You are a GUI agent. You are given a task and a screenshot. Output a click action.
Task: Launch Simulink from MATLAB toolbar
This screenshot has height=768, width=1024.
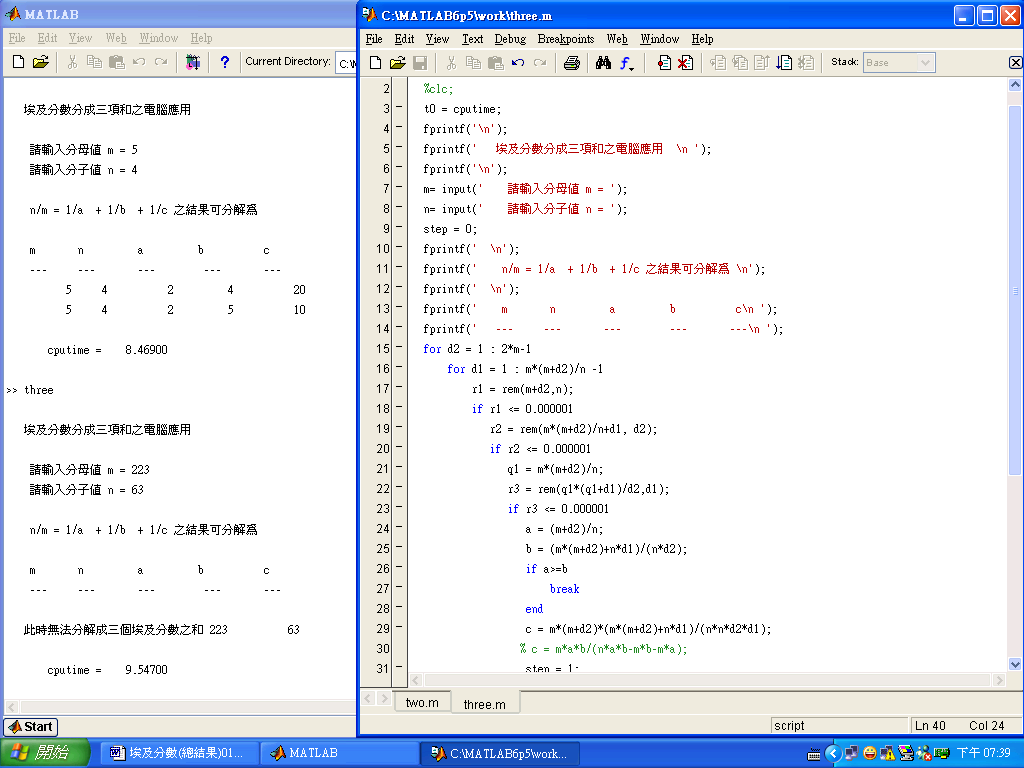(193, 62)
